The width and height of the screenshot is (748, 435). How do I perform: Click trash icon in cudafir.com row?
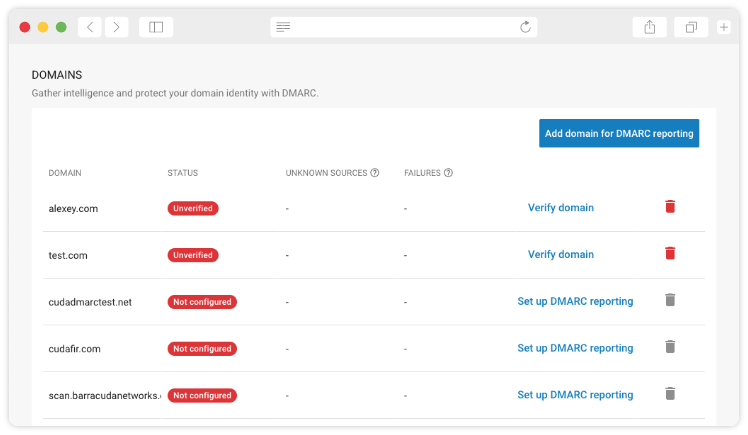[670, 347]
